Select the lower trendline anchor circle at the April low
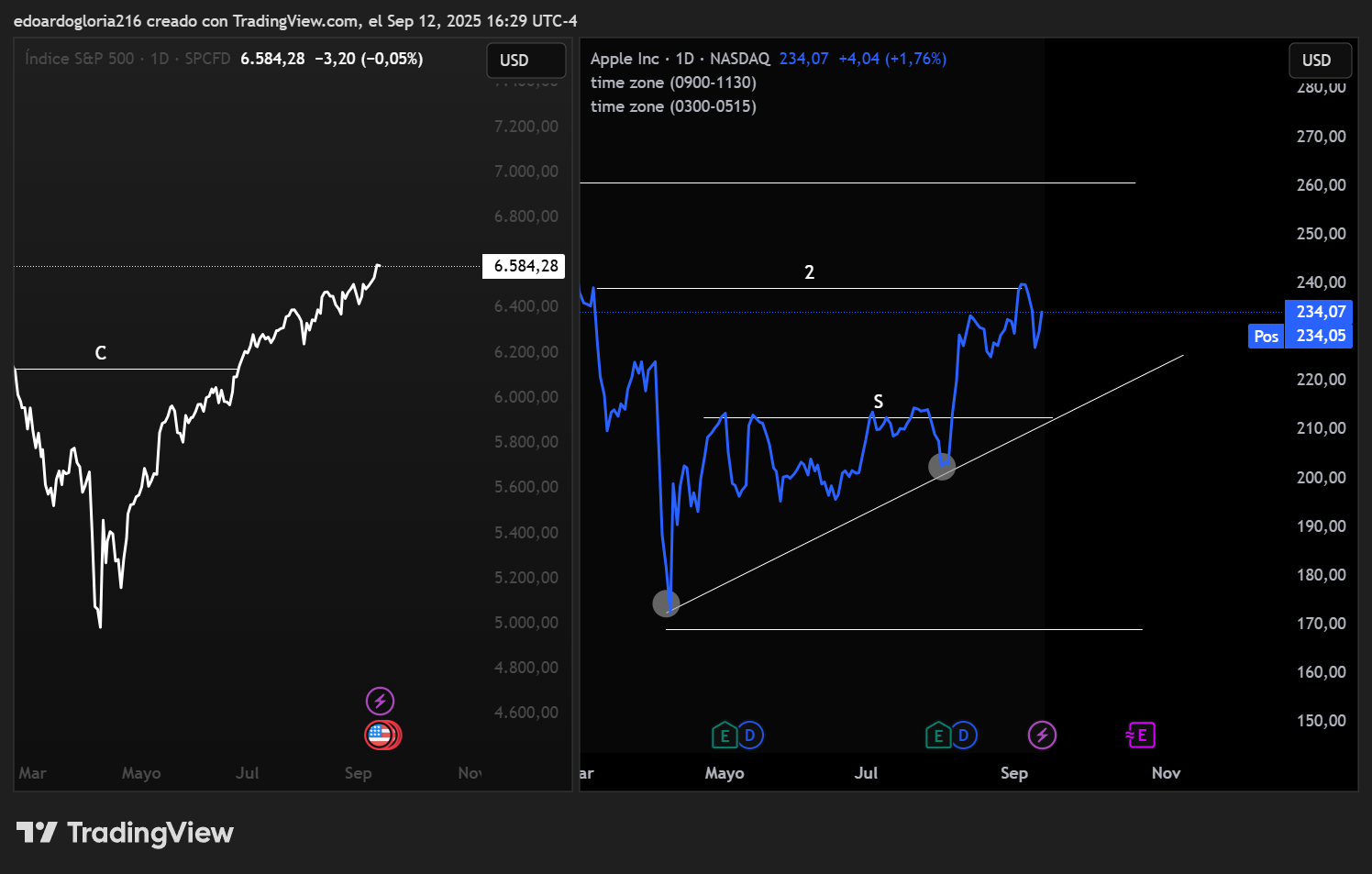 pyautogui.click(x=666, y=603)
